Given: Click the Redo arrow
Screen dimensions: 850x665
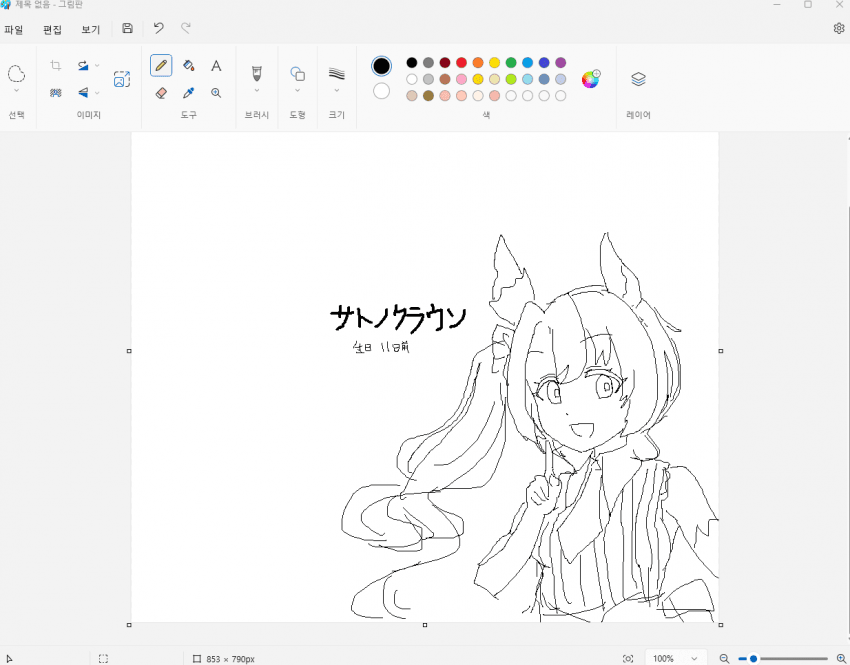Looking at the screenshot, I should (x=186, y=28).
